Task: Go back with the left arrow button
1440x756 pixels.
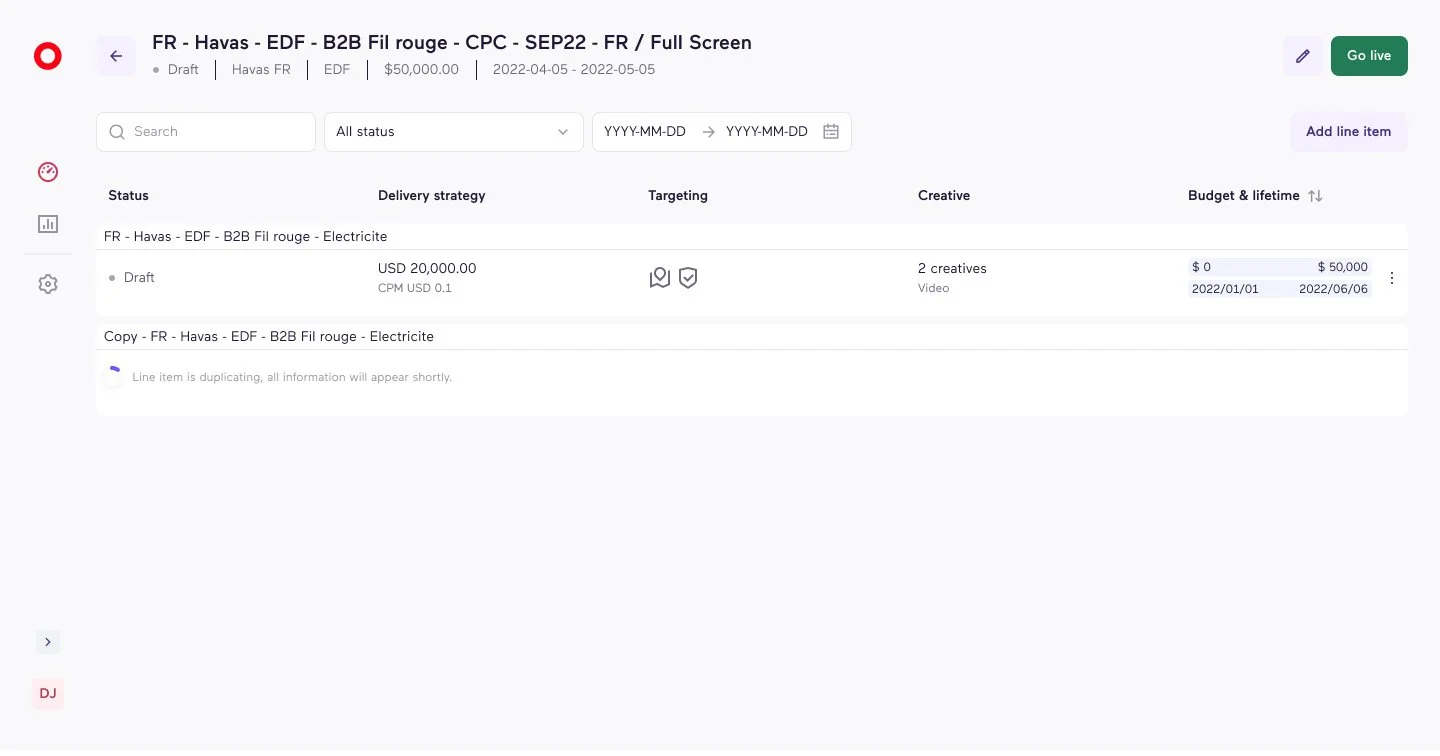Action: pyautogui.click(x=116, y=56)
